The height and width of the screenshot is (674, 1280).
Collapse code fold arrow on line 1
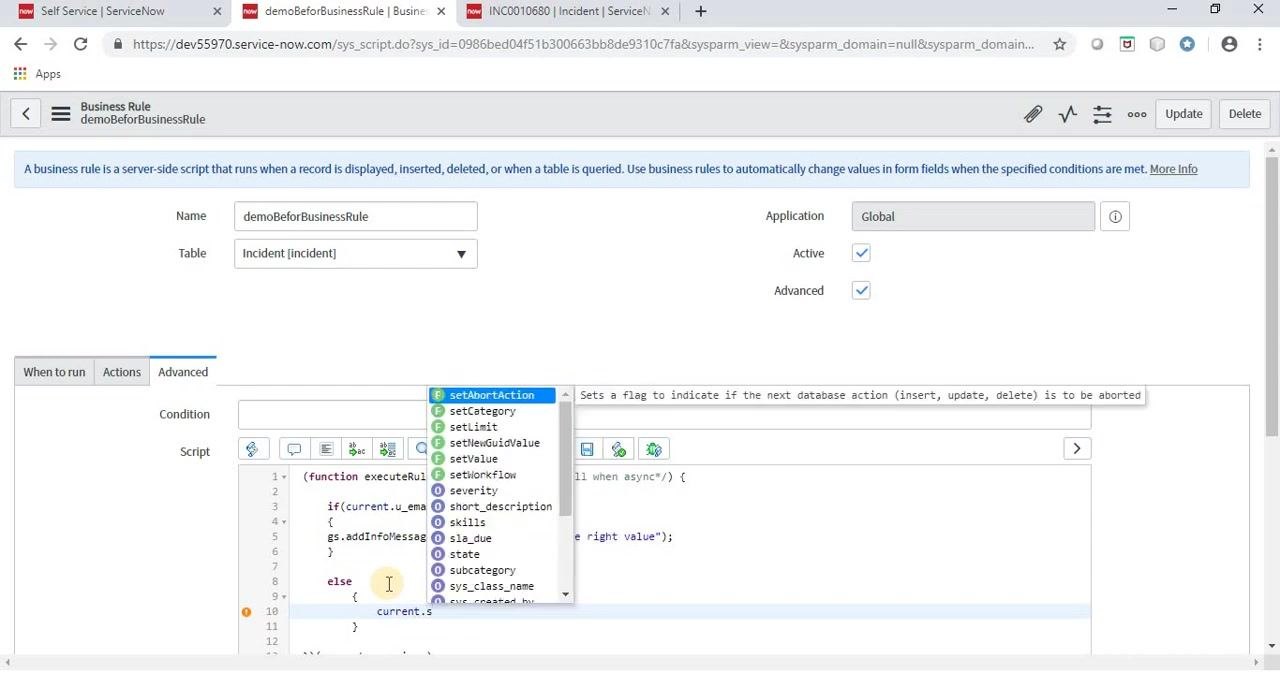pyautogui.click(x=284, y=477)
